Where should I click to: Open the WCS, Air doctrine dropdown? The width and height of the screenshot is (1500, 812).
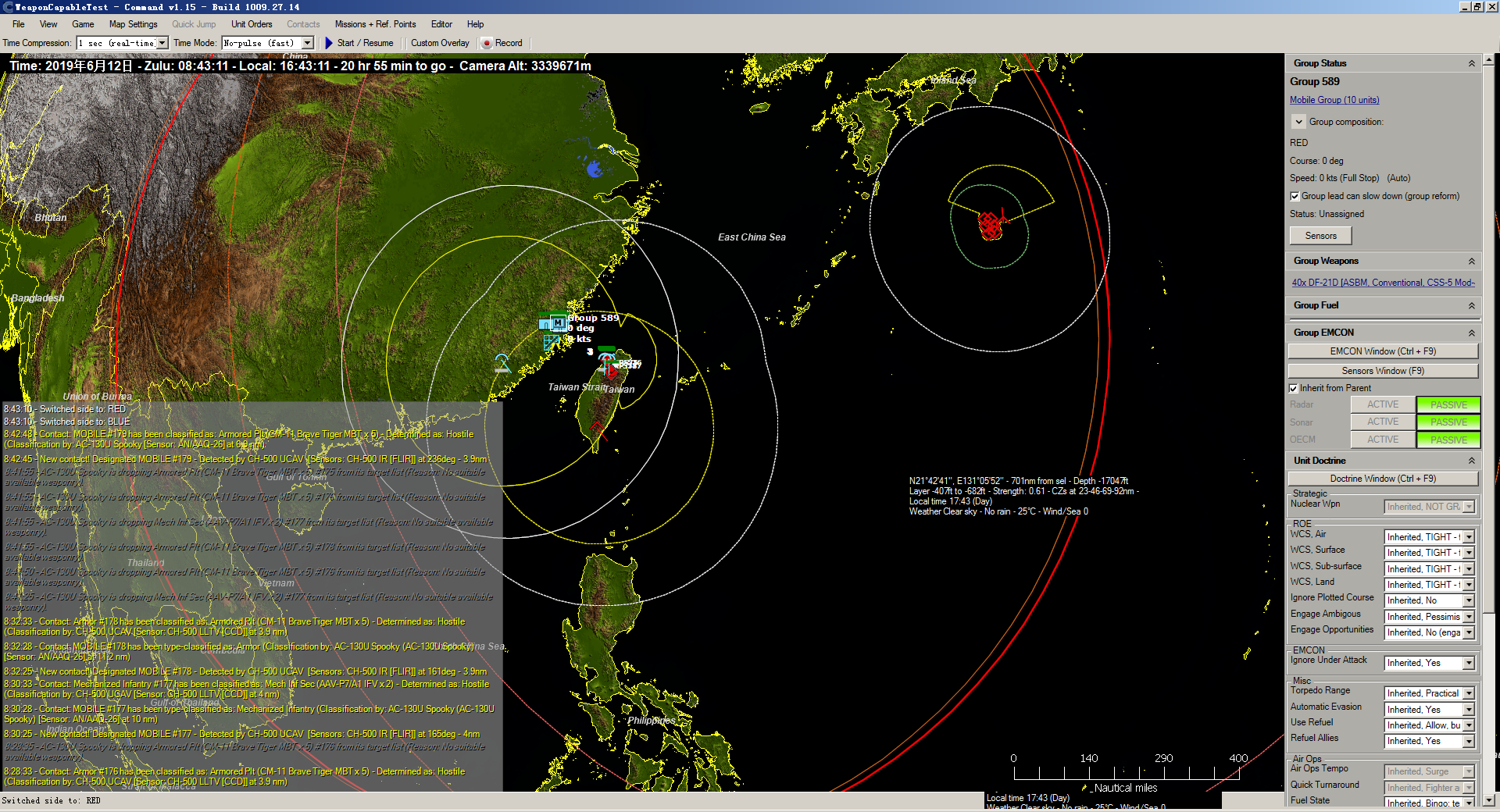click(1469, 537)
